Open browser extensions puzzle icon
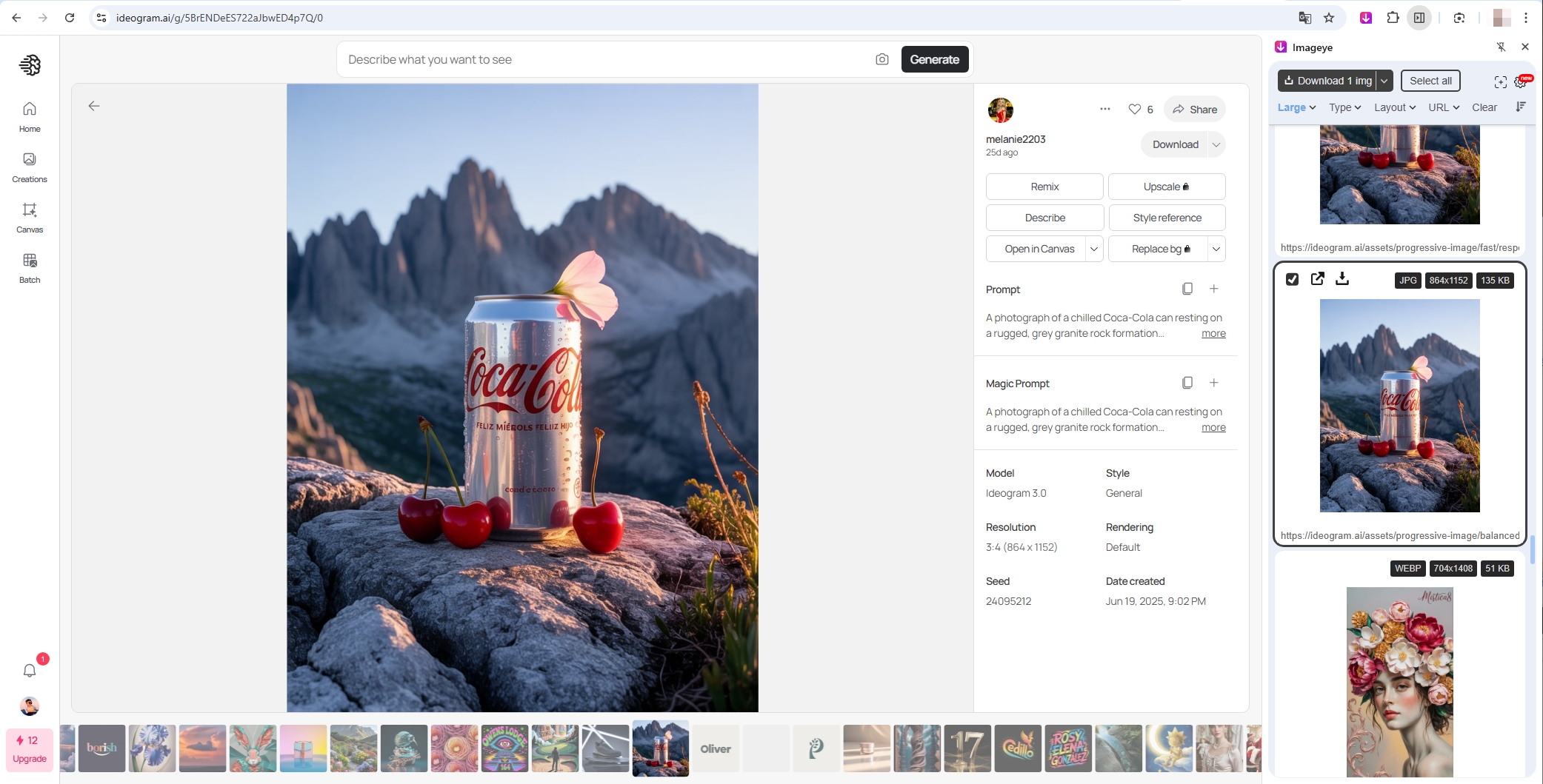Viewport: 1543px width, 784px height. click(1393, 18)
